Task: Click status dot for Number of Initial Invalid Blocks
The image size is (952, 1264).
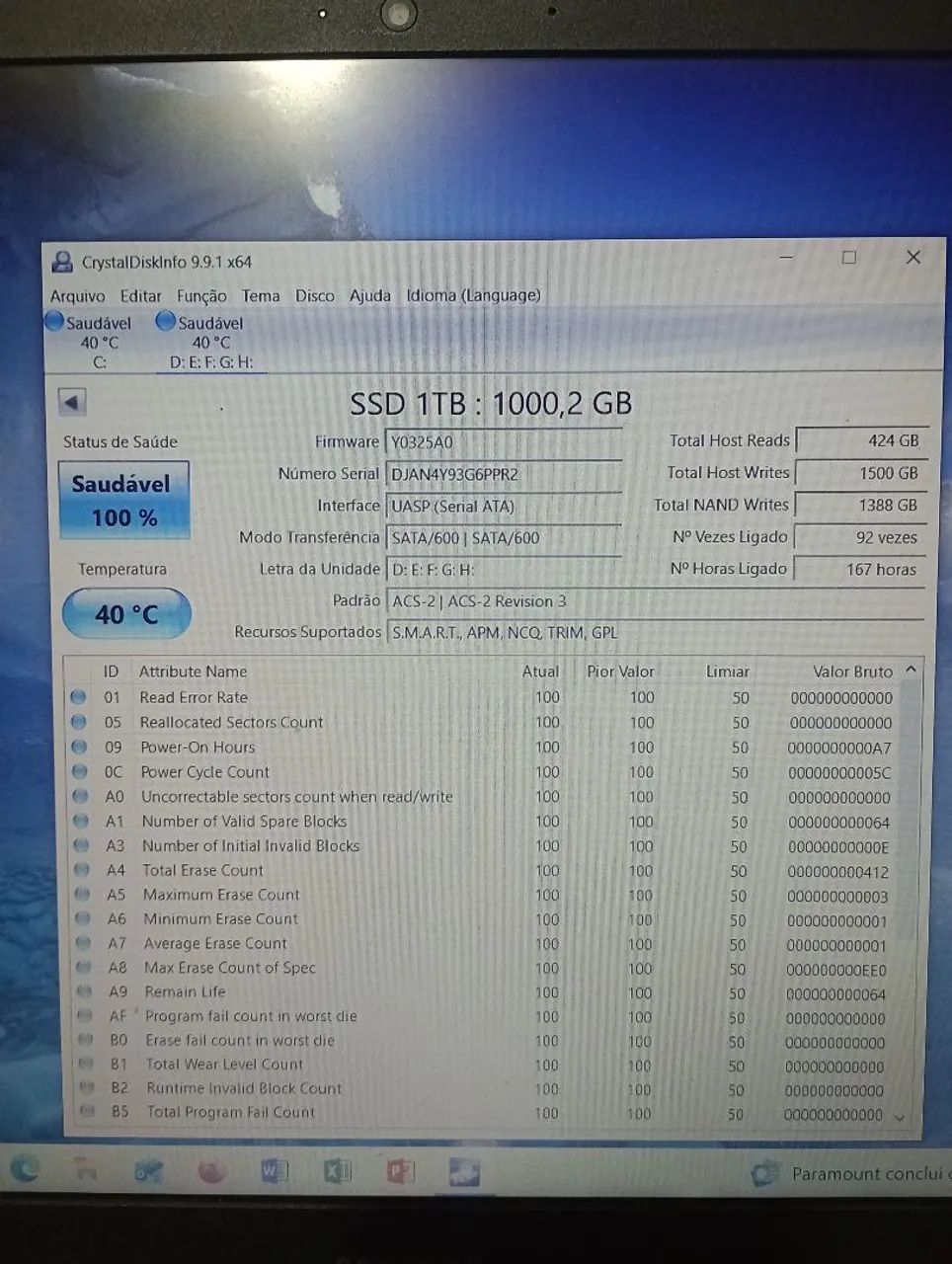Action: pyautogui.click(x=82, y=845)
